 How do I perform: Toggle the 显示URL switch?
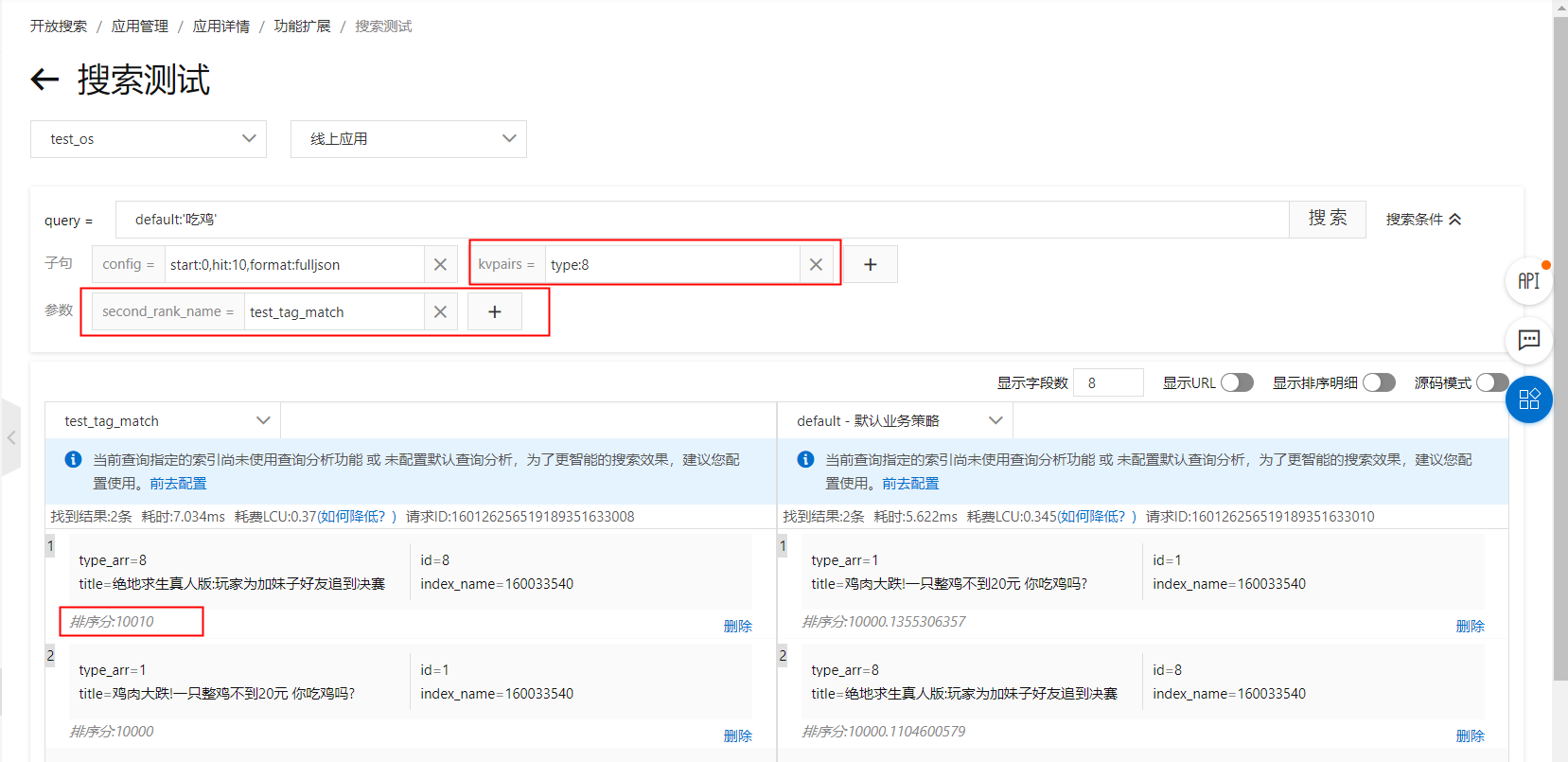(x=1237, y=382)
